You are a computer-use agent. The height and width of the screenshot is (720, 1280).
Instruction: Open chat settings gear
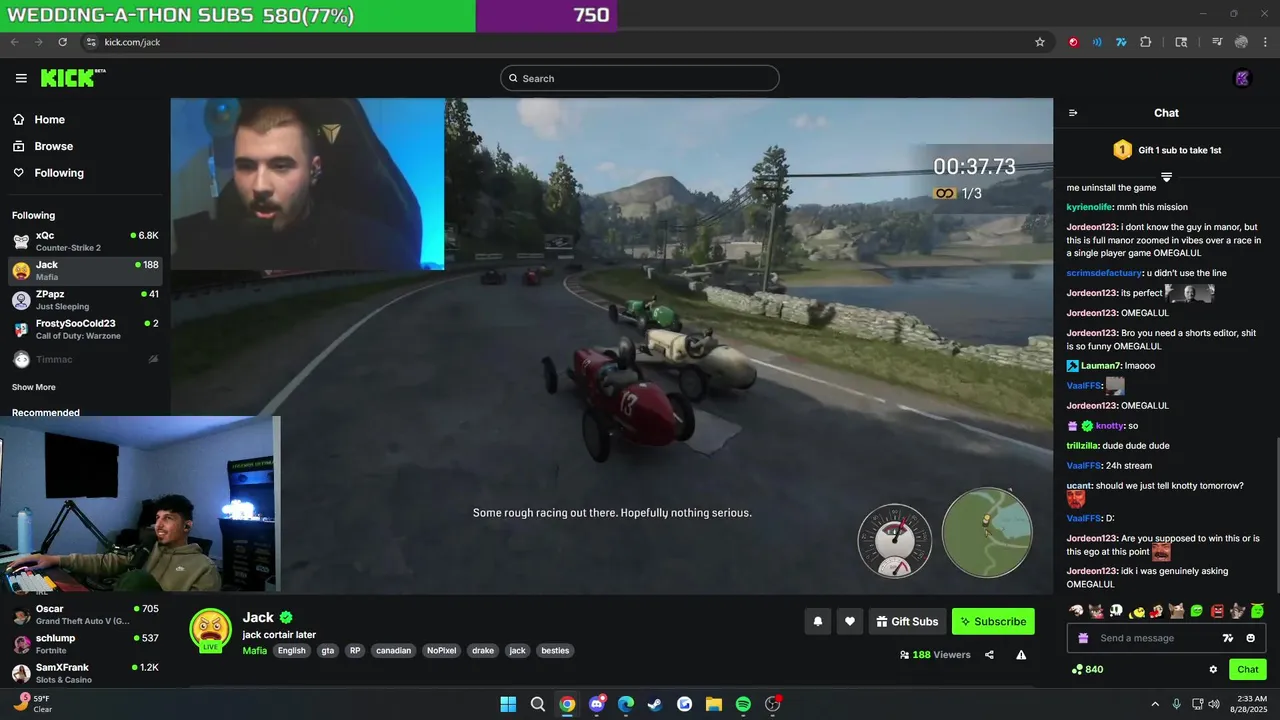pyautogui.click(x=1213, y=670)
